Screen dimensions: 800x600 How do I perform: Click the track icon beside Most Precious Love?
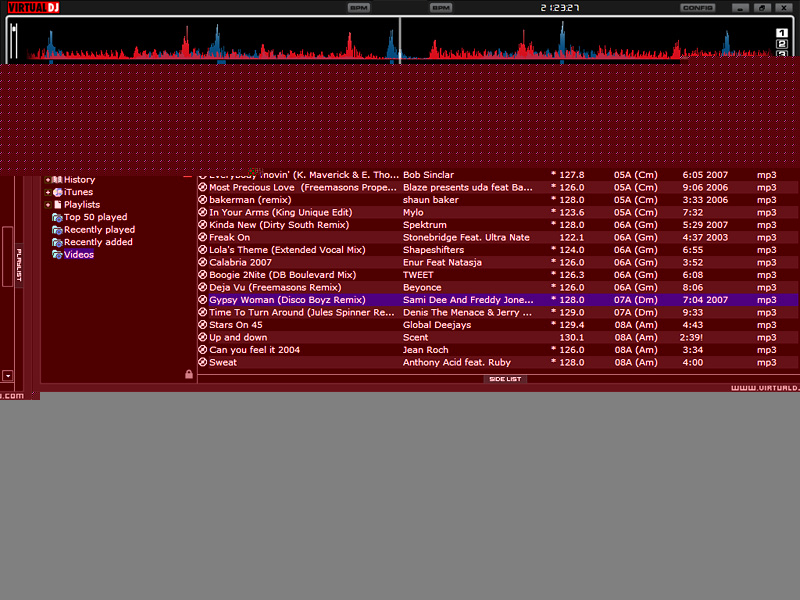pyautogui.click(x=203, y=187)
